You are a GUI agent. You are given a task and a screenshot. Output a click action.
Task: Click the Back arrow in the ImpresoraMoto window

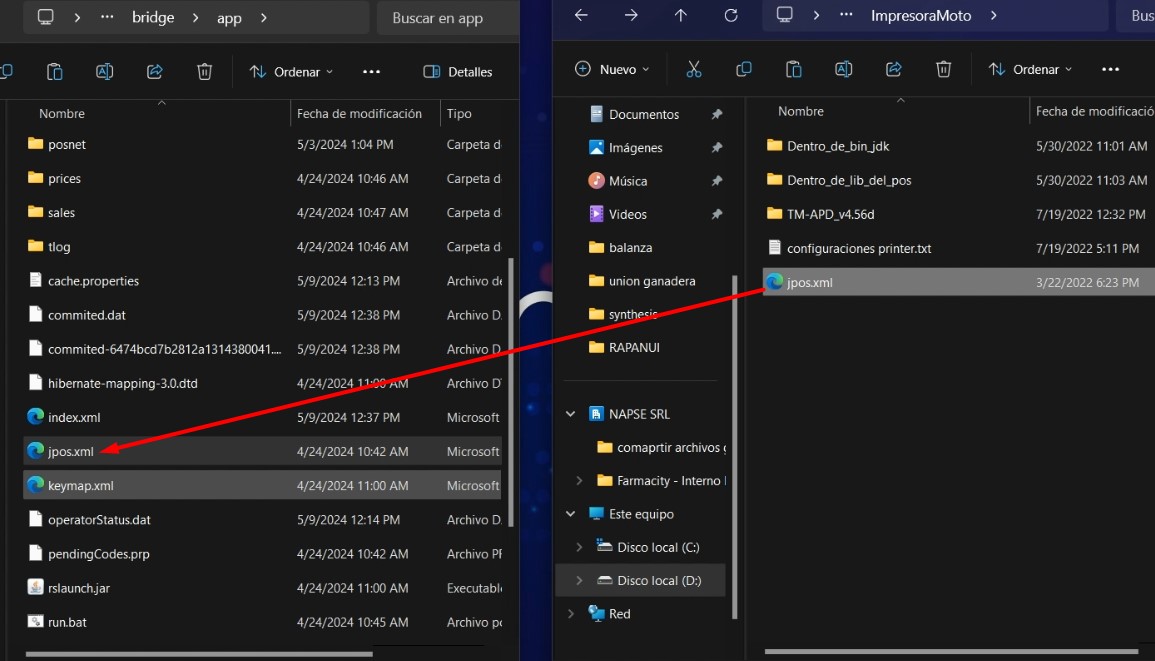click(581, 15)
